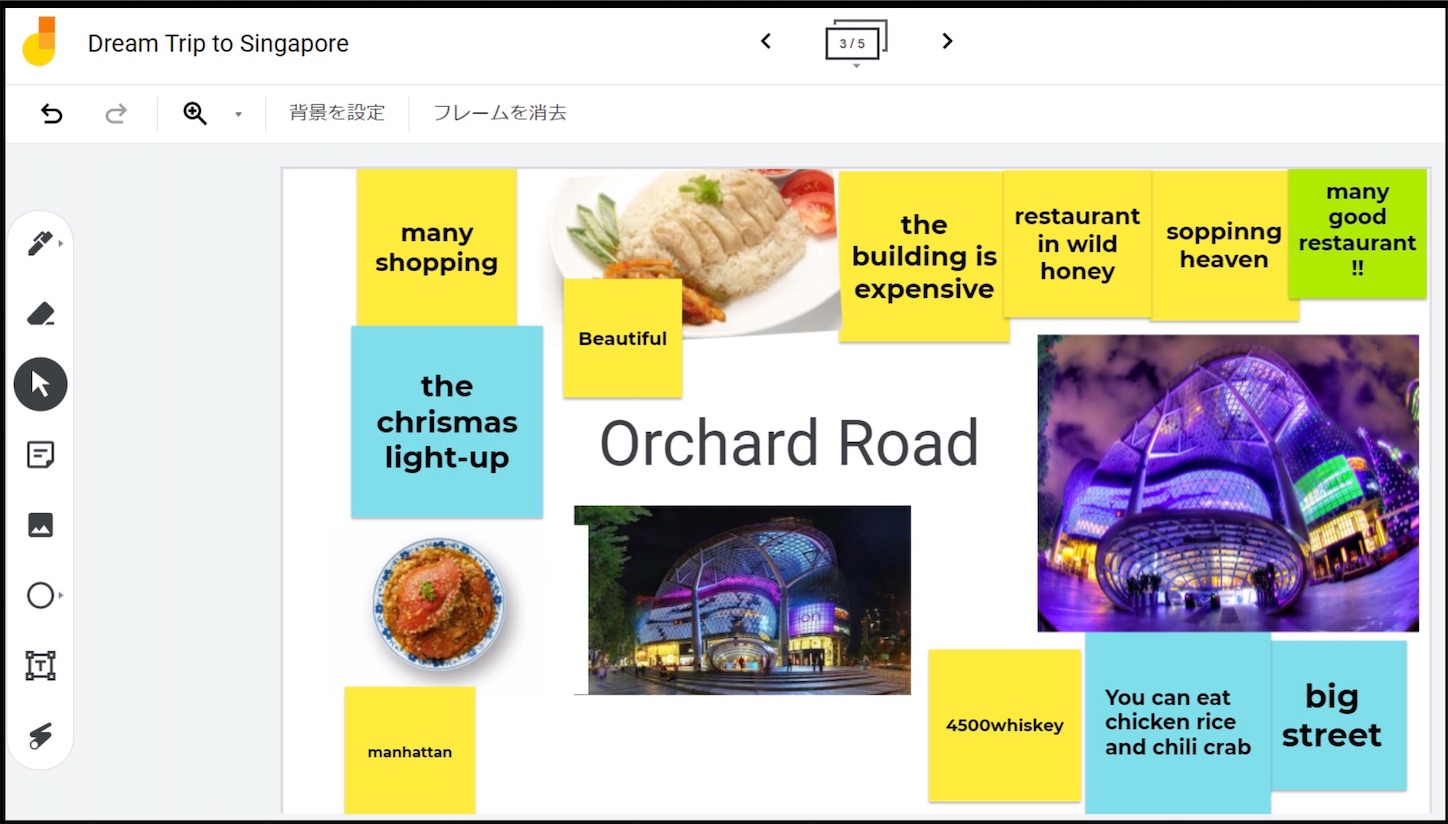This screenshot has height=824, width=1448.
Task: Select the Circle shape tool
Action: pyautogui.click(x=40, y=596)
